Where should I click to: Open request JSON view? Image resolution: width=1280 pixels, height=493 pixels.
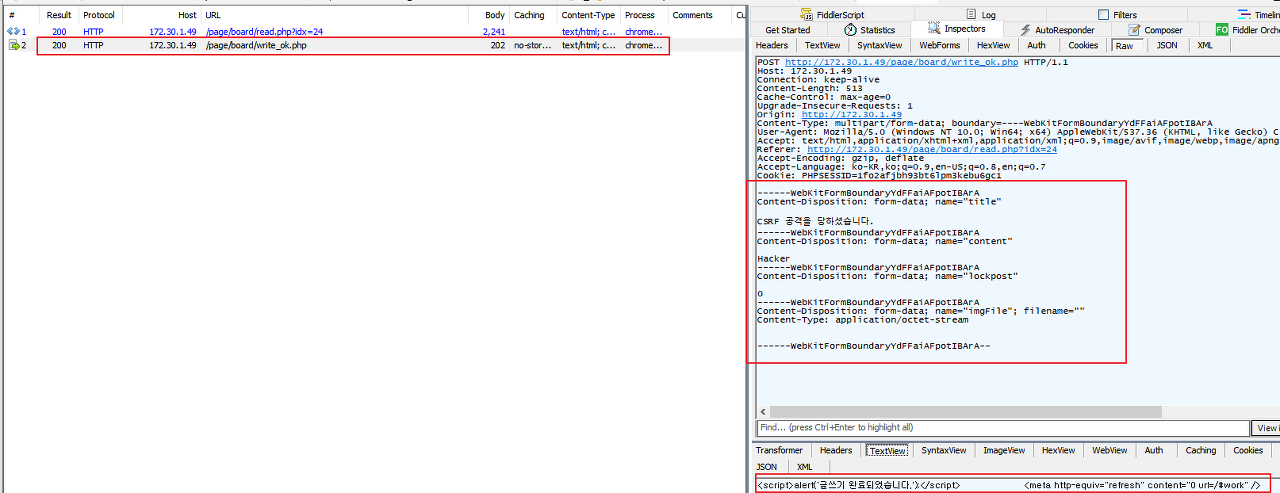pyautogui.click(x=1167, y=45)
